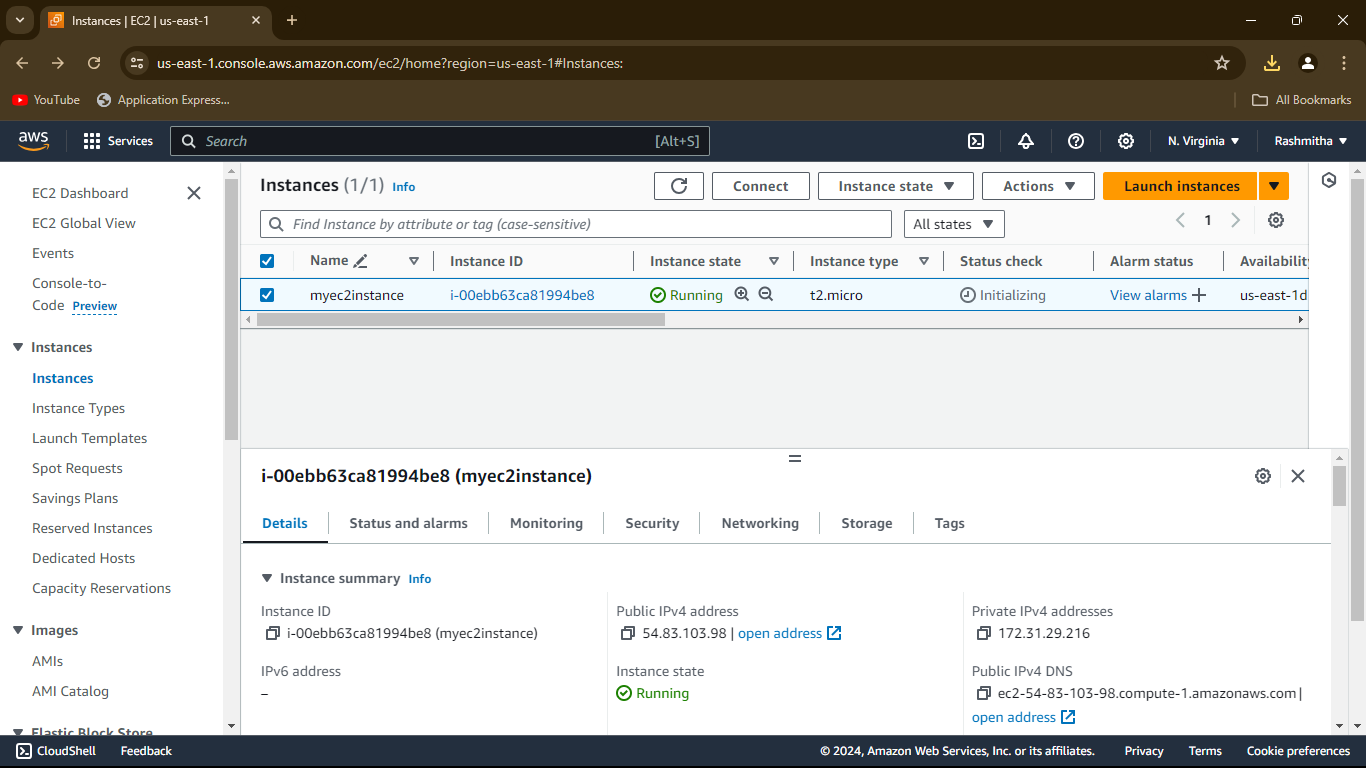
Task: Open Chrome downloads icon
Action: (1272, 63)
